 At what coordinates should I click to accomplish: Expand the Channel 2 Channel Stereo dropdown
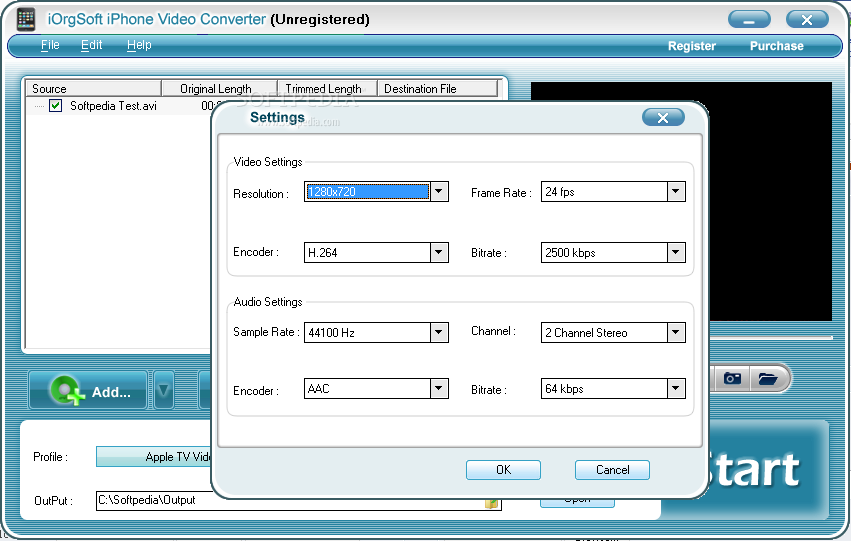[x=676, y=332]
